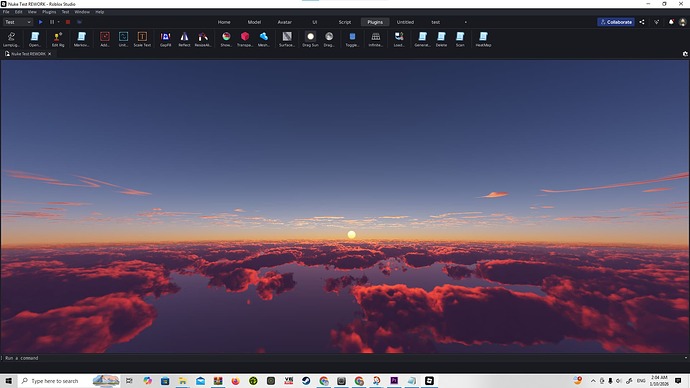Open the Roblox Studio taskbar icon

point(429,381)
